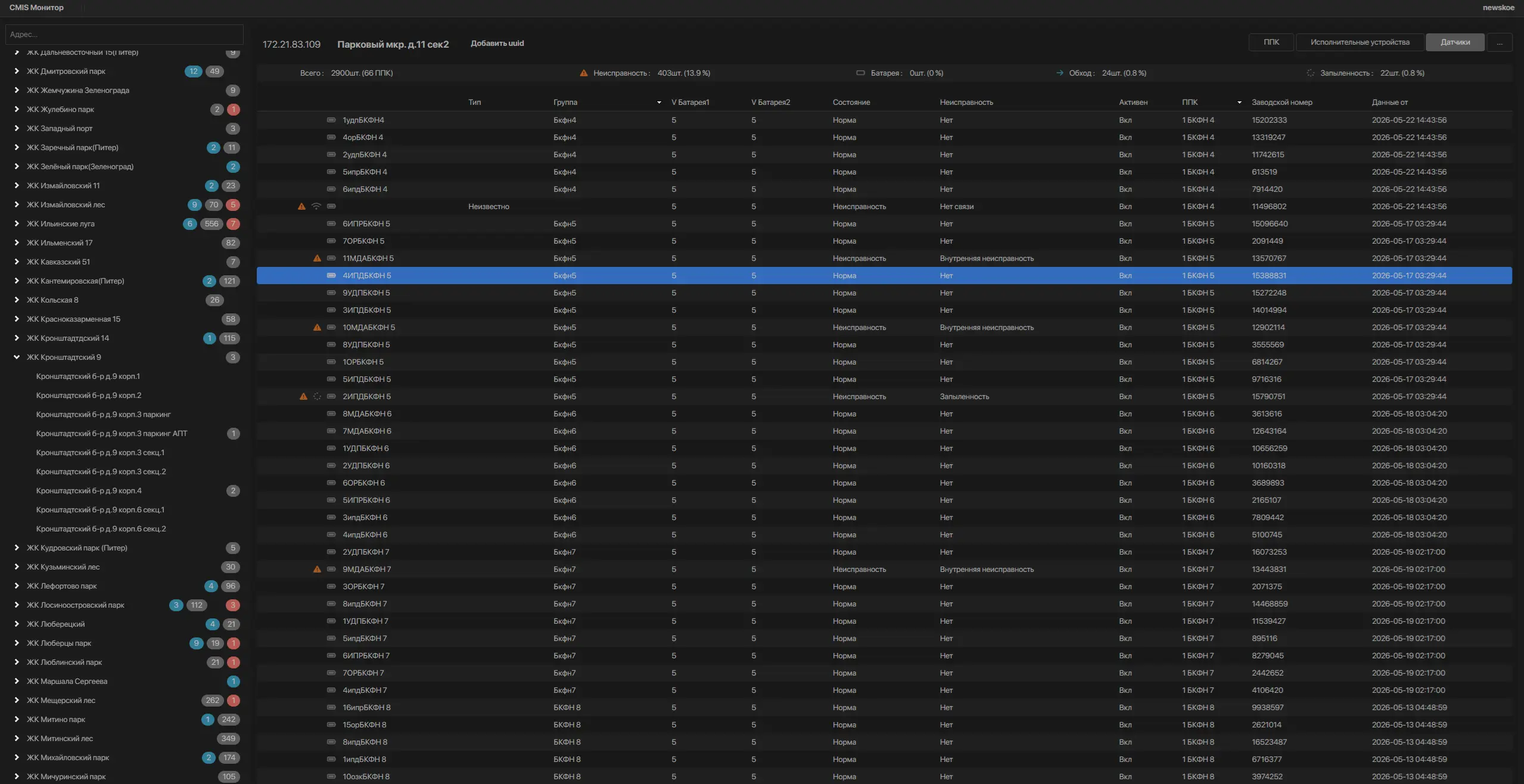Image resolution: width=1524 pixels, height=784 pixels.
Task: Sort by Состояние column header
Action: pyautogui.click(x=851, y=102)
